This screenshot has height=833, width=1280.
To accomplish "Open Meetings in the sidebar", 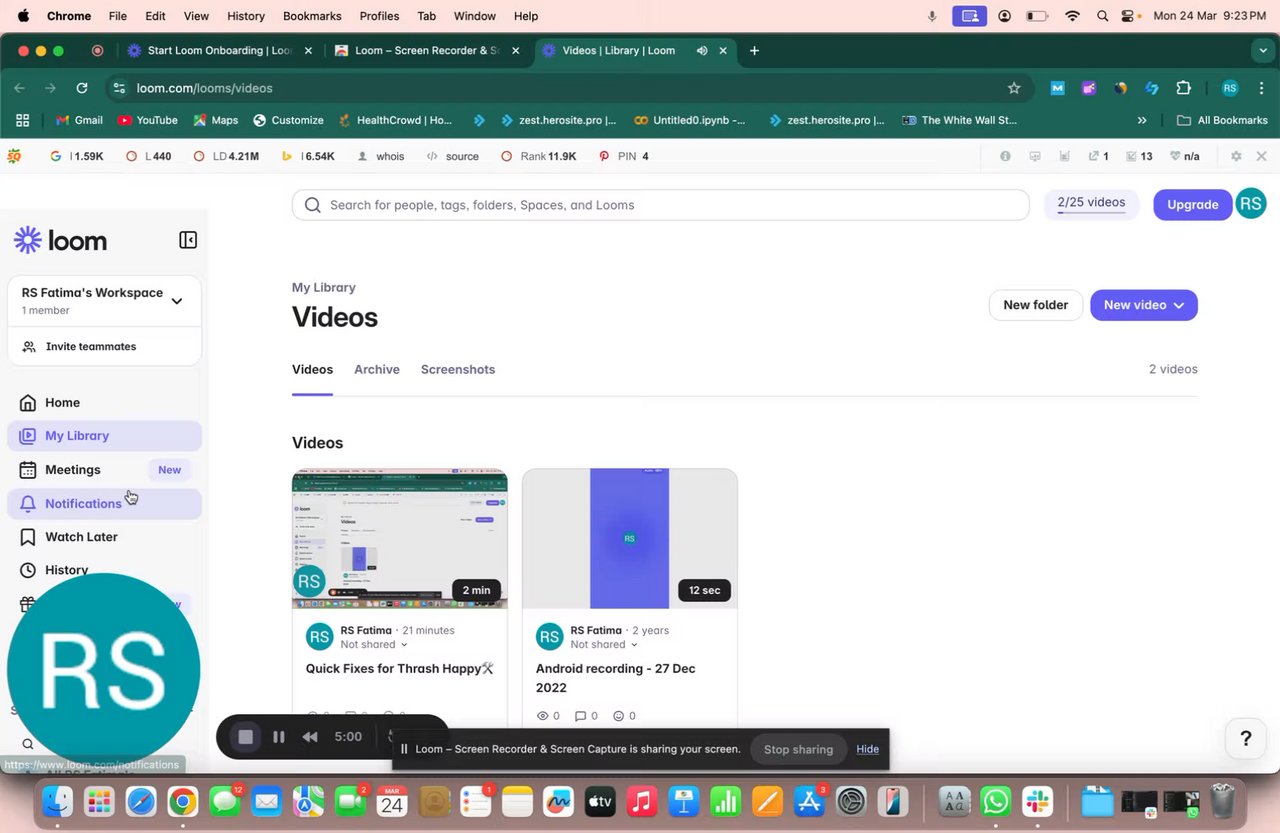I will pos(104,470).
